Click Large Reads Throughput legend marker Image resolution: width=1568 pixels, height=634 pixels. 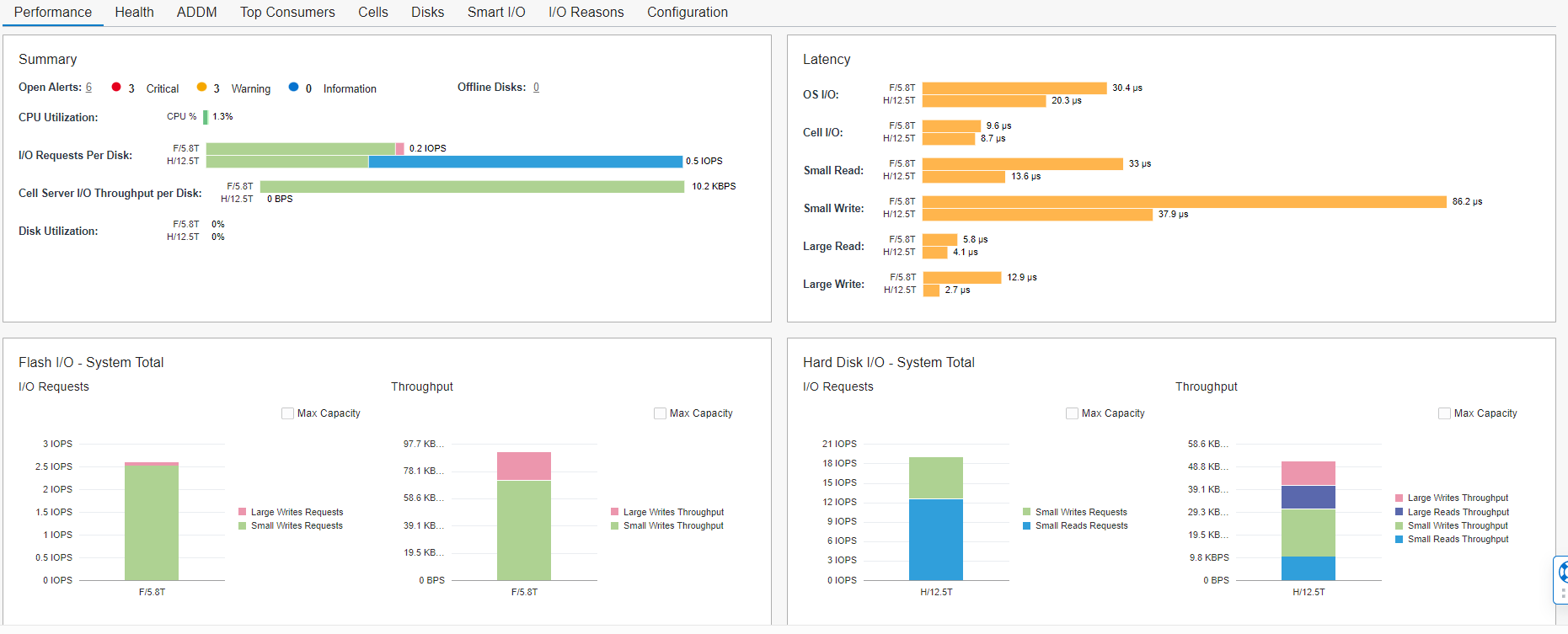(1399, 512)
